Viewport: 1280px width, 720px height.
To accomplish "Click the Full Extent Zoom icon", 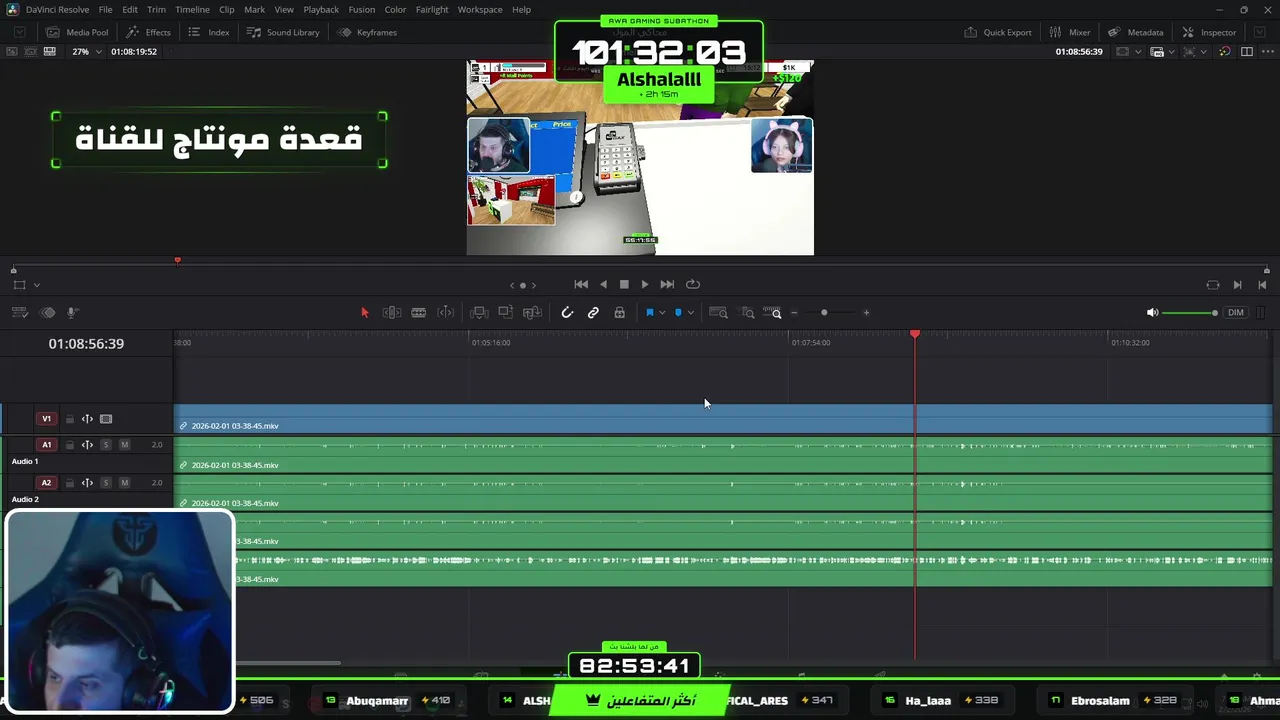I will point(718,313).
